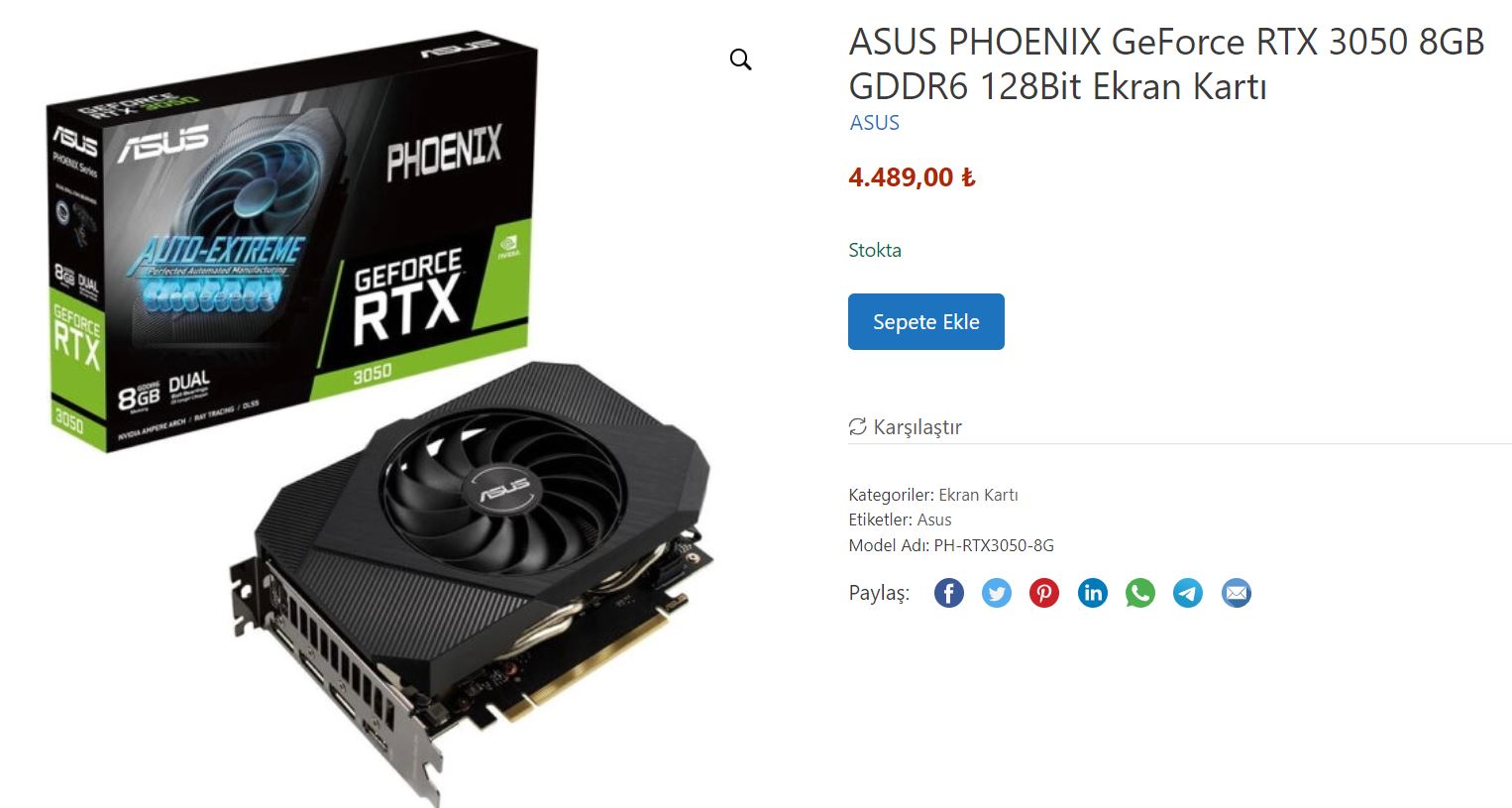The image size is (1512, 808).
Task: Click the ASUS PHOENIX GeForce product title
Action: 1166,63
